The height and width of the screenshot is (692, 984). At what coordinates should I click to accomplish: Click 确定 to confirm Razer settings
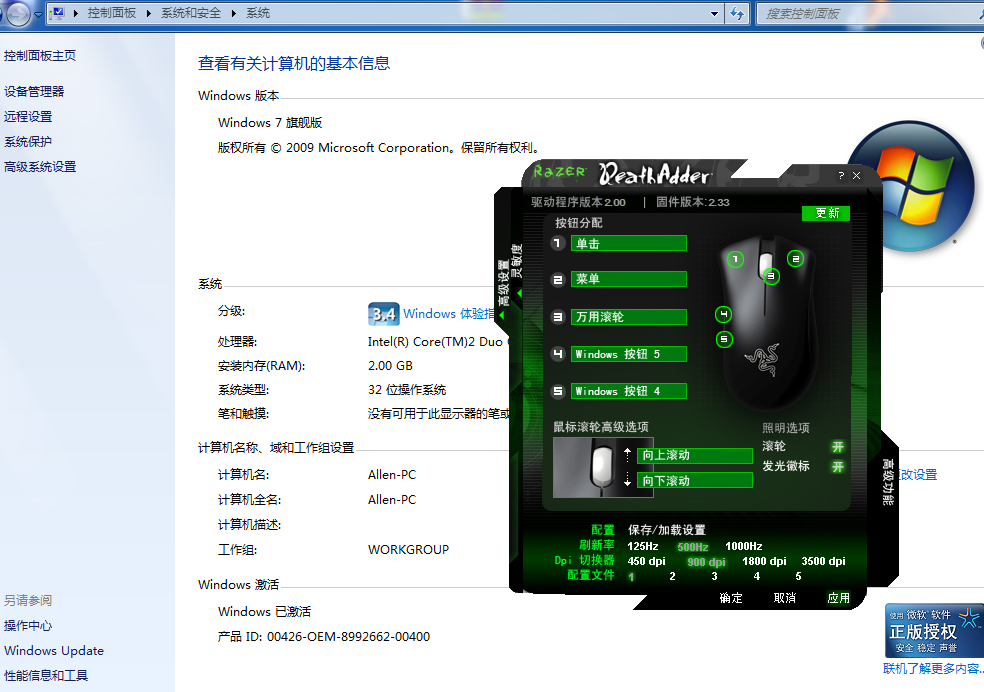coord(731,598)
